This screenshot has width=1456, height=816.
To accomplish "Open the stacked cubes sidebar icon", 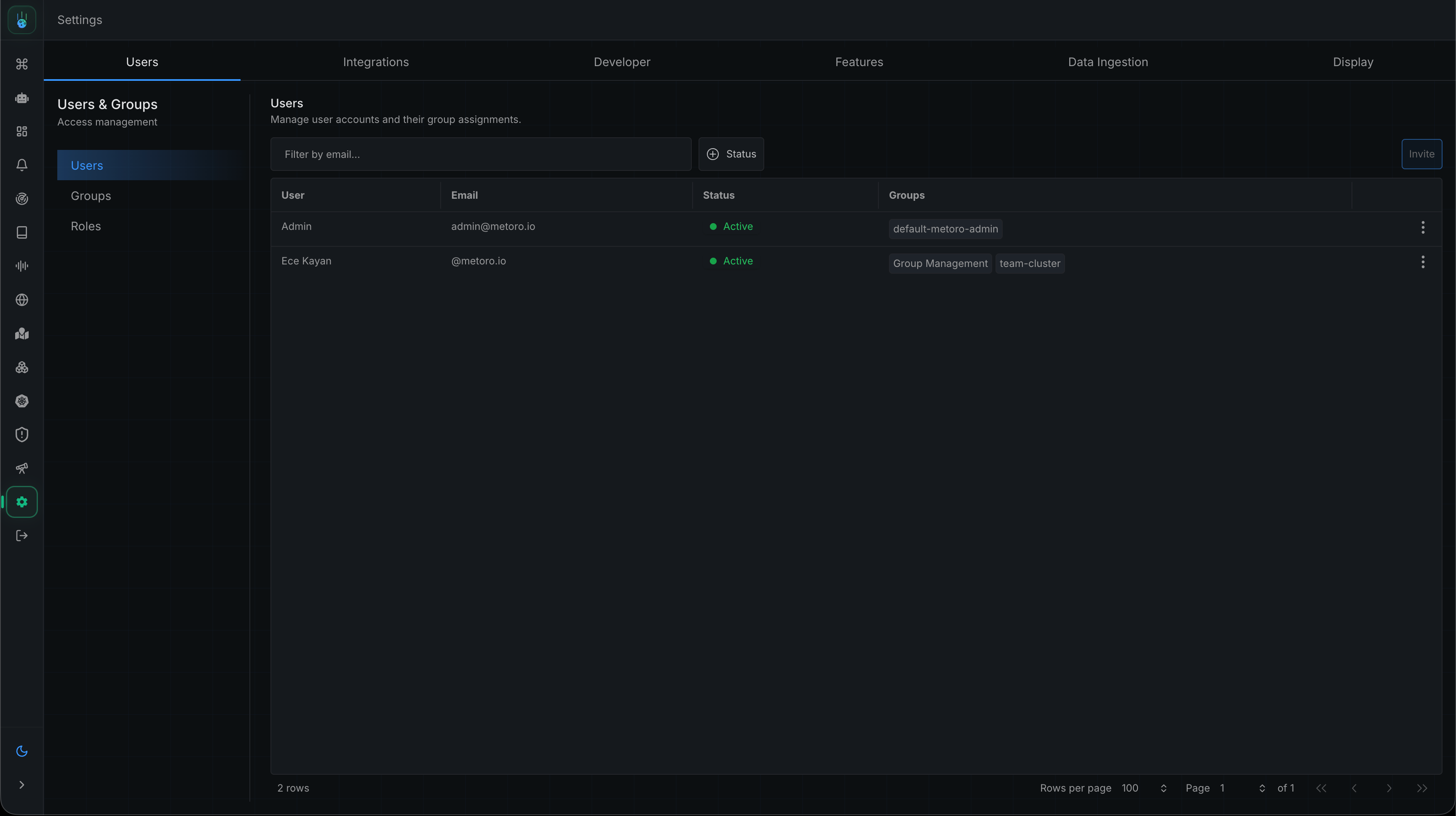I will point(21,368).
